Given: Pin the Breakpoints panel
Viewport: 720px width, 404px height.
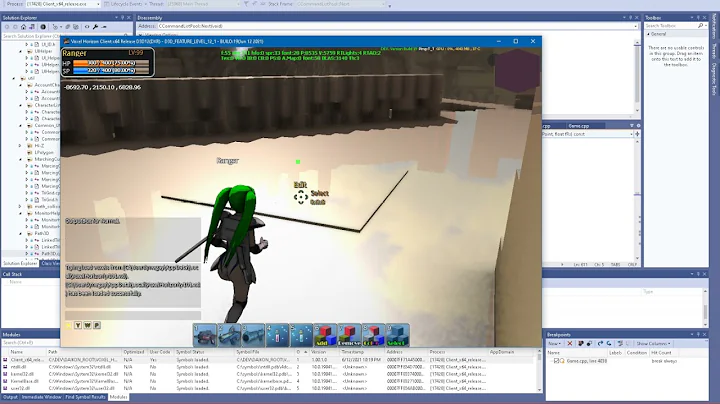Looking at the screenshot, I should [698, 335].
